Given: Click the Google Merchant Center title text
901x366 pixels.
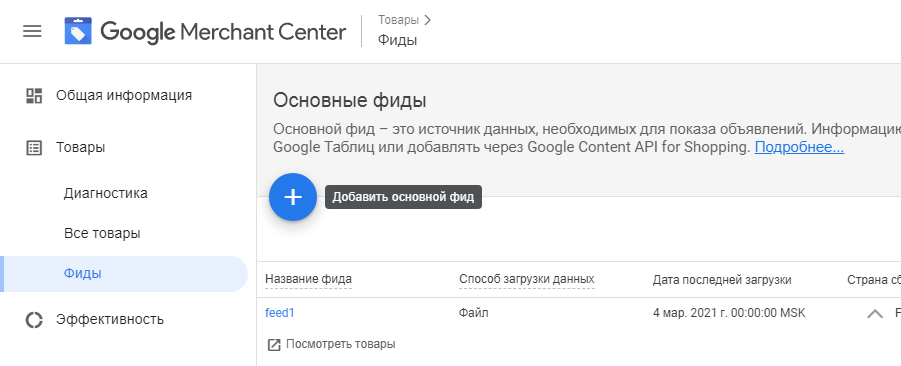Looking at the screenshot, I should coord(223,32).
